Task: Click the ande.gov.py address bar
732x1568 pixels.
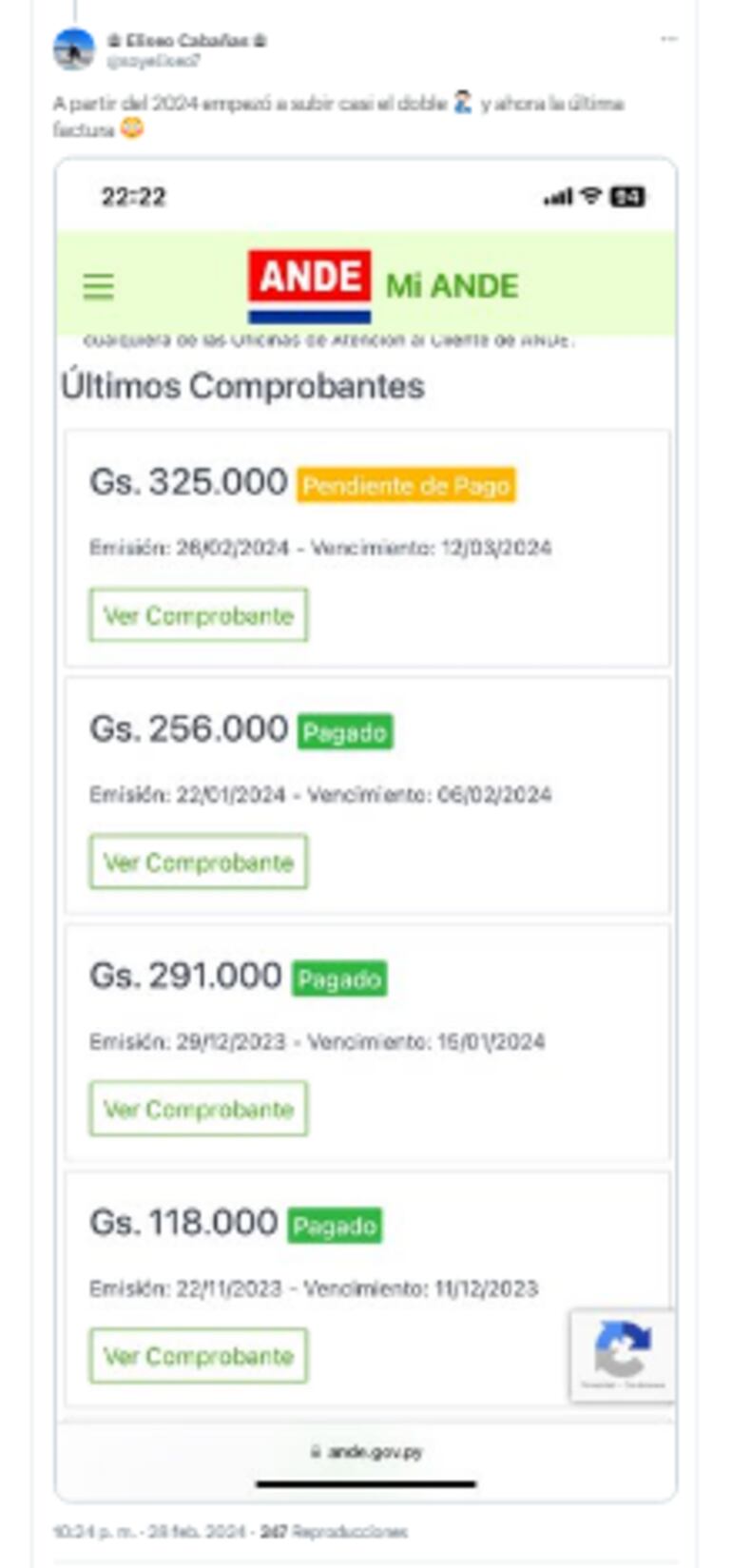Action: [x=367, y=1452]
